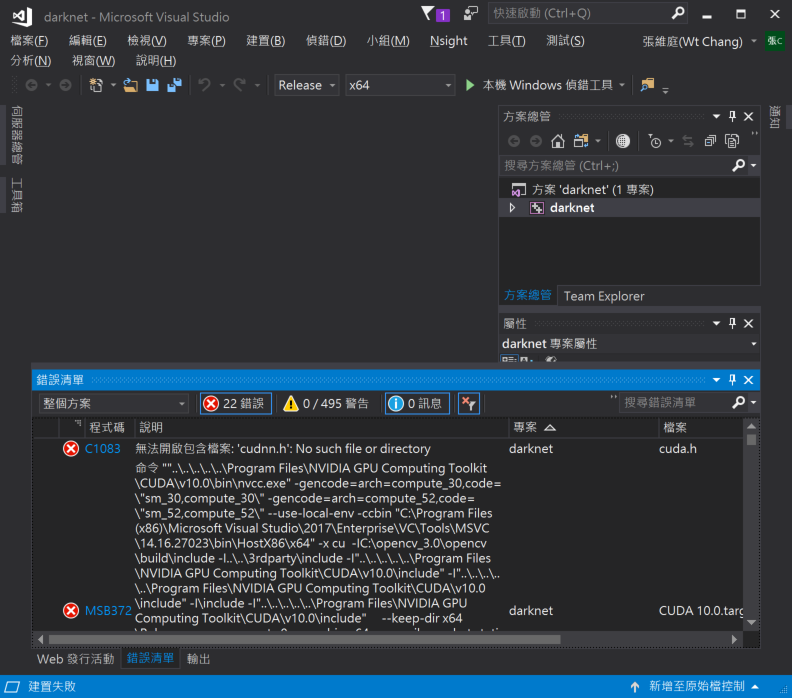Click the undo toolbar icon
This screenshot has height=698, width=792.
click(x=204, y=85)
